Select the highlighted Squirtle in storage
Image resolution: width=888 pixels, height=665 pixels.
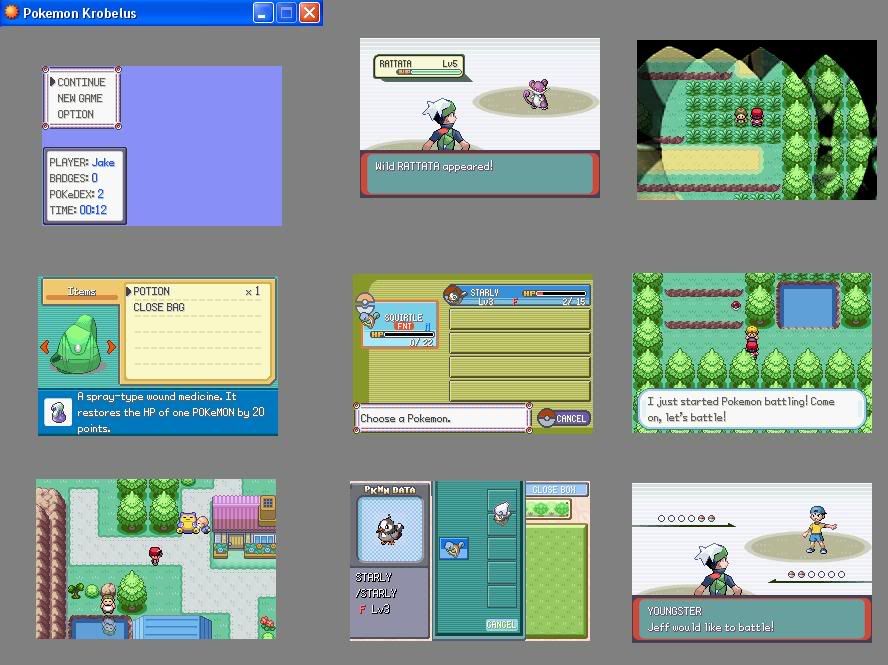pyautogui.click(x=454, y=549)
